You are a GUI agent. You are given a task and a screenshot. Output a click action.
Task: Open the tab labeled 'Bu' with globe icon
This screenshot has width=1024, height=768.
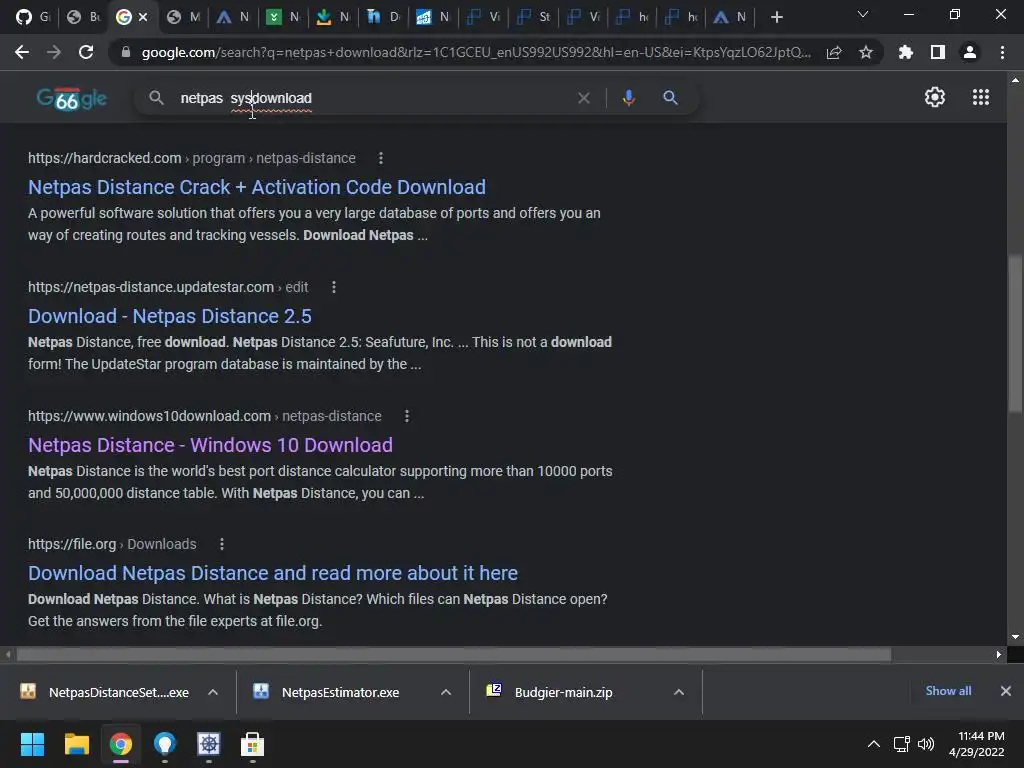(x=83, y=17)
